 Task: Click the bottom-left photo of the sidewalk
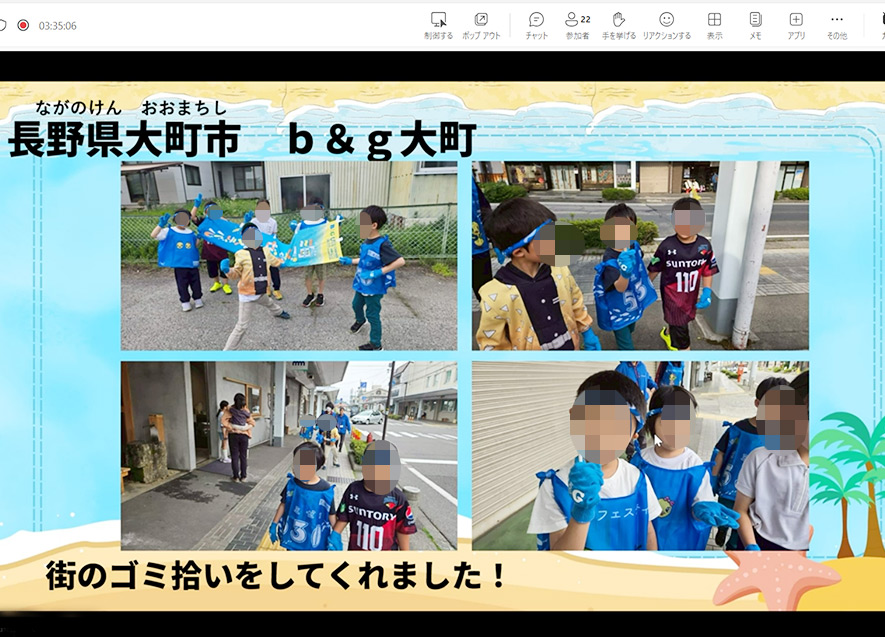pyautogui.click(x=289, y=455)
